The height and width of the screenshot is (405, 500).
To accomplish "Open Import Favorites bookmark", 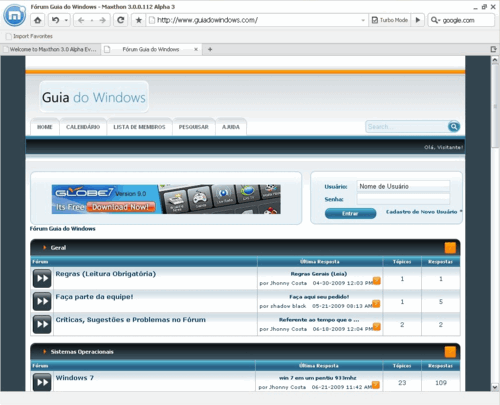I will click(29, 36).
